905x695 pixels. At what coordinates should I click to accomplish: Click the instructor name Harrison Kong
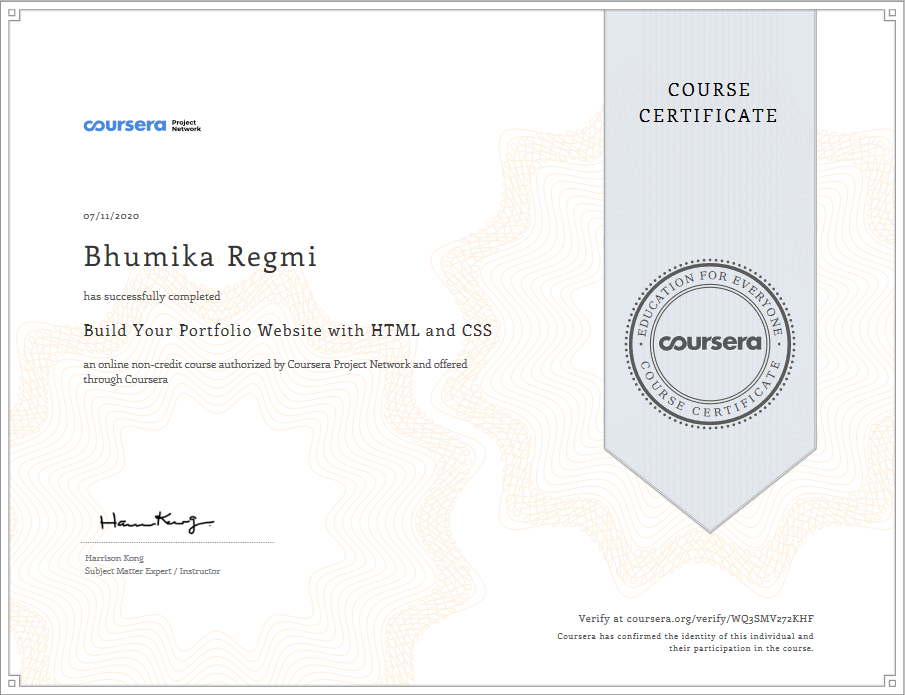pos(114,558)
